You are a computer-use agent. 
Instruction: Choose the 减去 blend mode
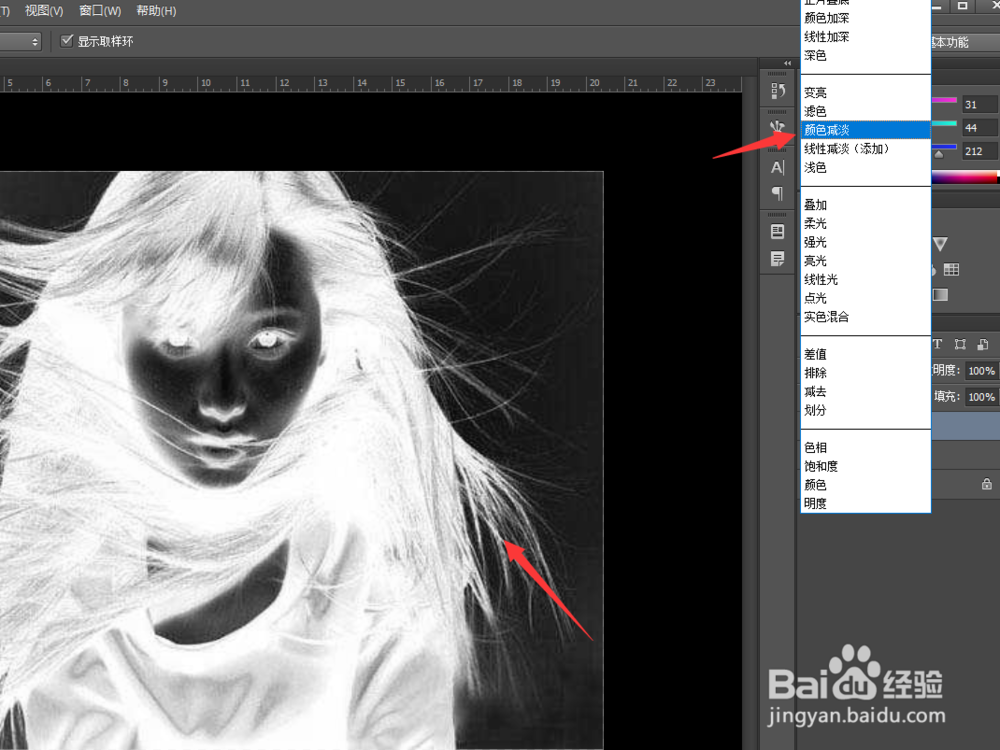865,391
